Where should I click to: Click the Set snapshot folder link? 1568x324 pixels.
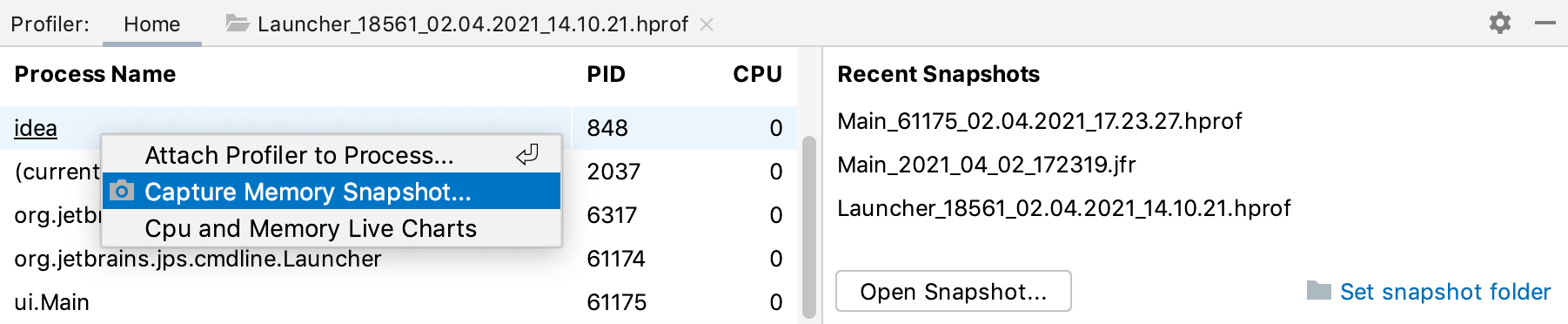click(1445, 292)
